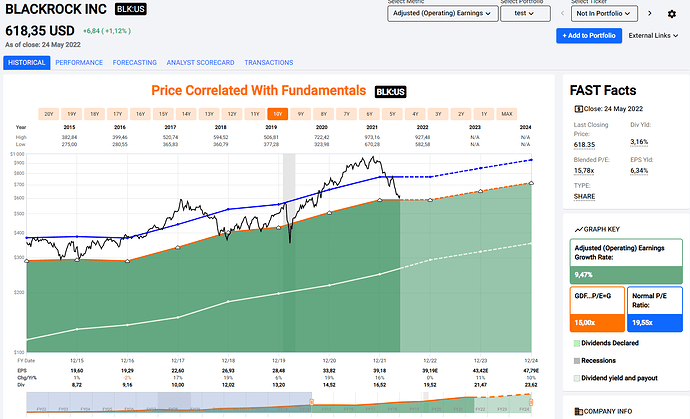The image size is (690, 419).
Task: Select the 15Y time range
Action: coord(163,114)
